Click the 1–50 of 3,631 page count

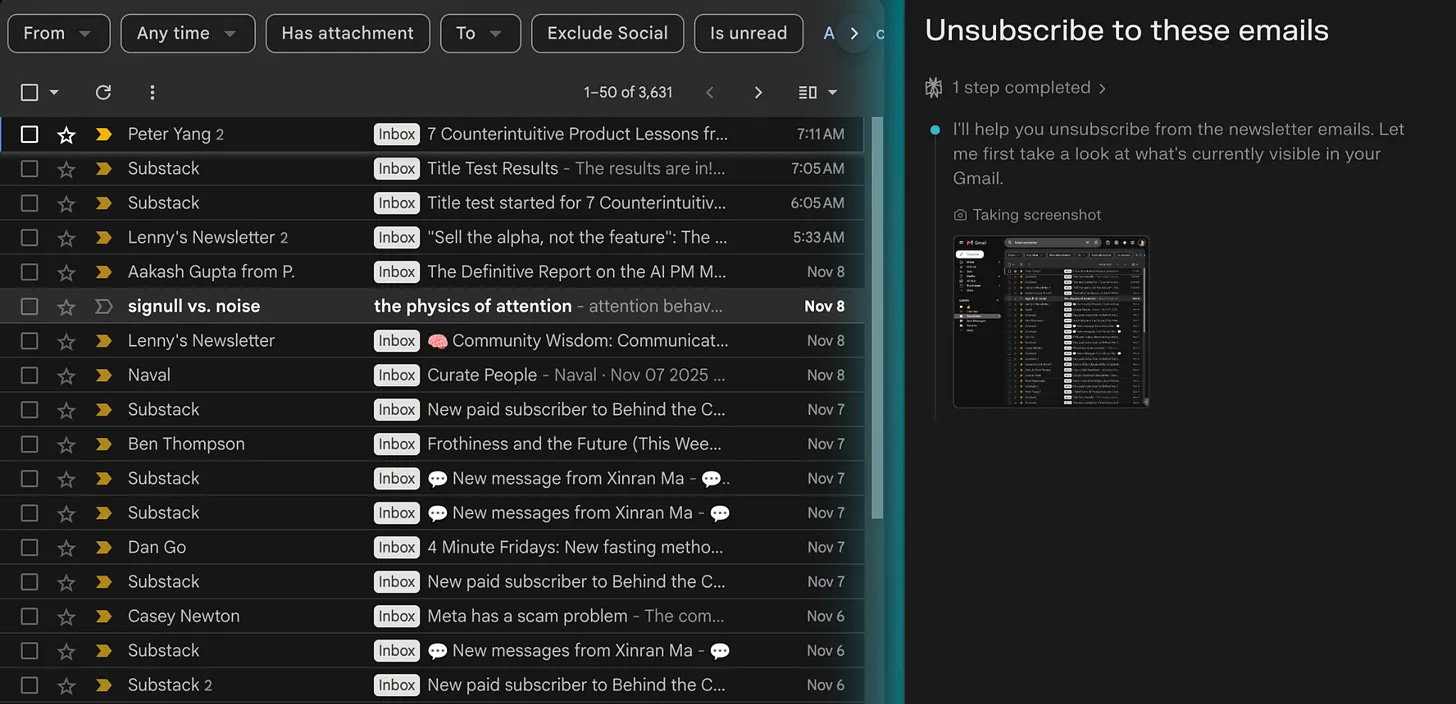pyautogui.click(x=628, y=92)
